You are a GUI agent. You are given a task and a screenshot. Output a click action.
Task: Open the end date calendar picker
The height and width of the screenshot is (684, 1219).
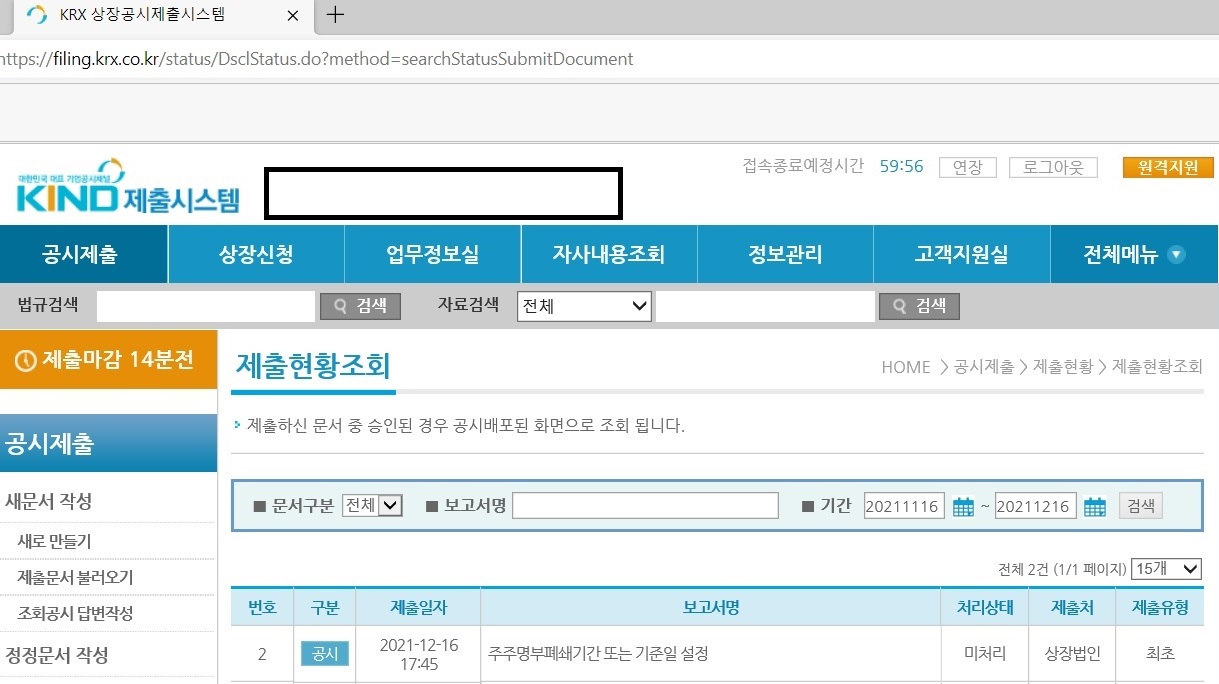(1094, 506)
